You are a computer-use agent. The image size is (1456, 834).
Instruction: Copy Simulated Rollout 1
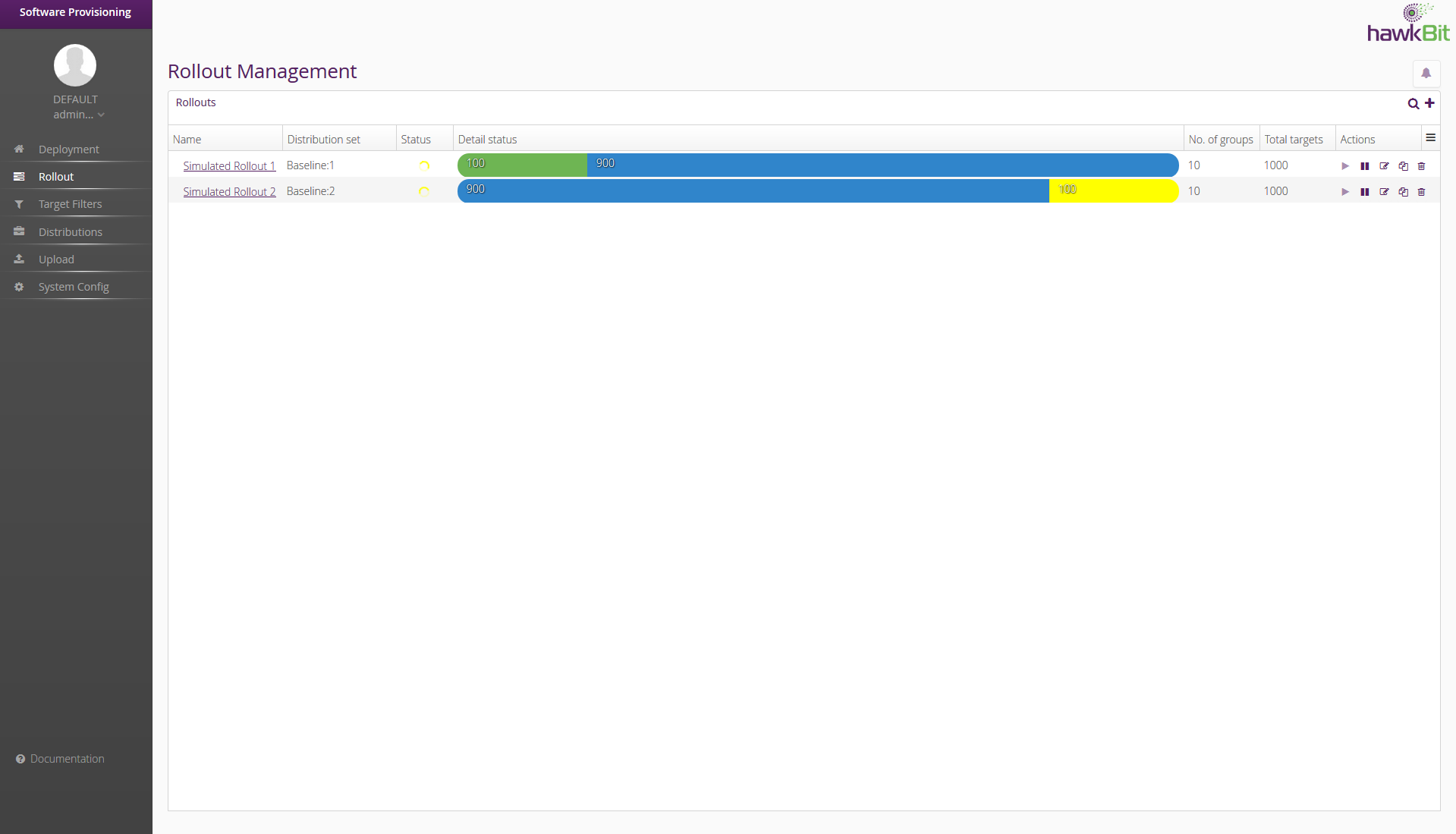1403,166
